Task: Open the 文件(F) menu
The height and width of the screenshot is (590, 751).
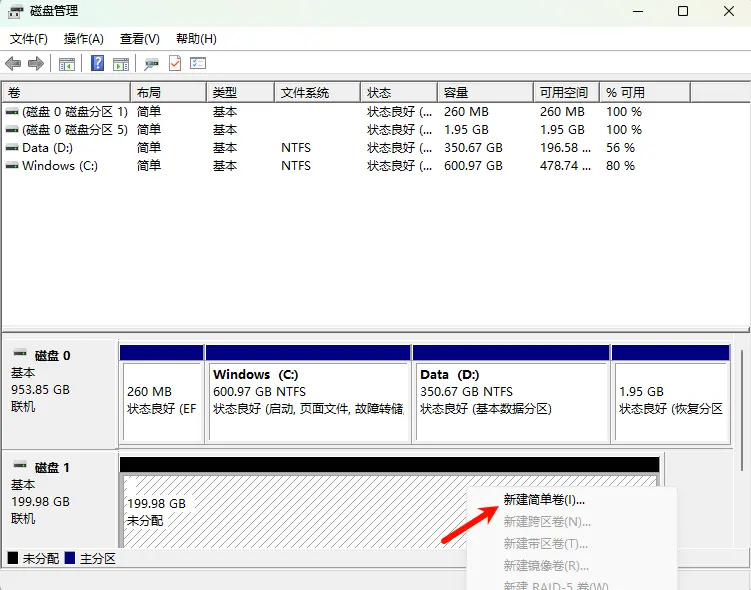Action: pyautogui.click(x=29, y=39)
